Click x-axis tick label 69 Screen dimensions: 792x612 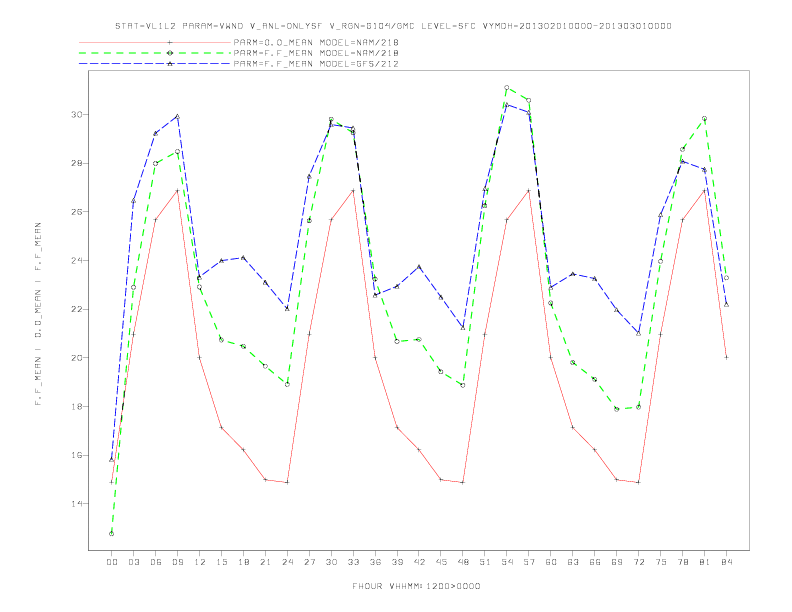click(x=617, y=562)
